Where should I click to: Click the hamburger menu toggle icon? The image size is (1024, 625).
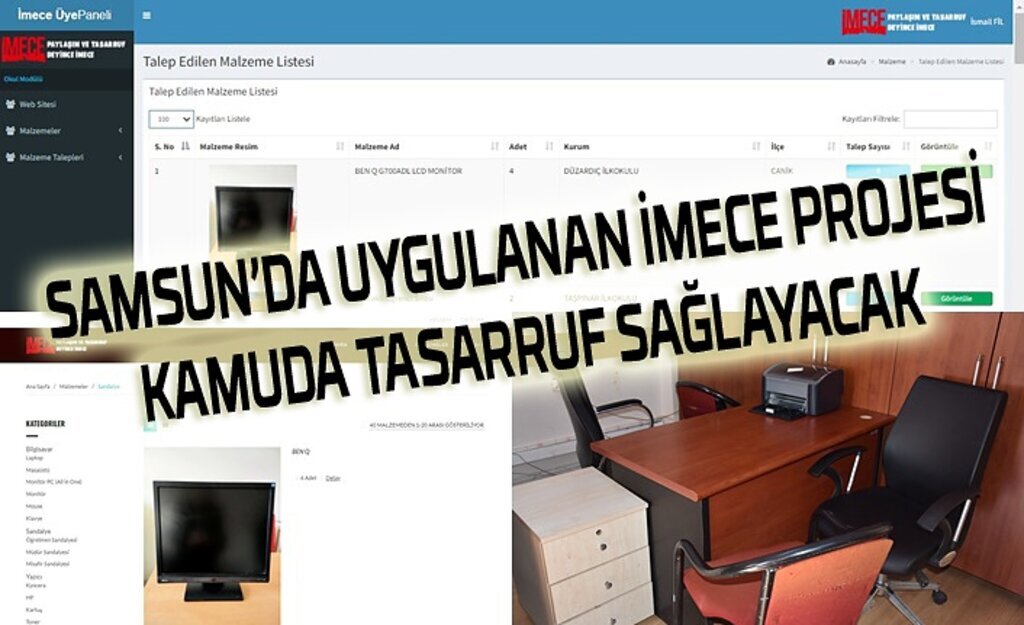pyautogui.click(x=147, y=16)
